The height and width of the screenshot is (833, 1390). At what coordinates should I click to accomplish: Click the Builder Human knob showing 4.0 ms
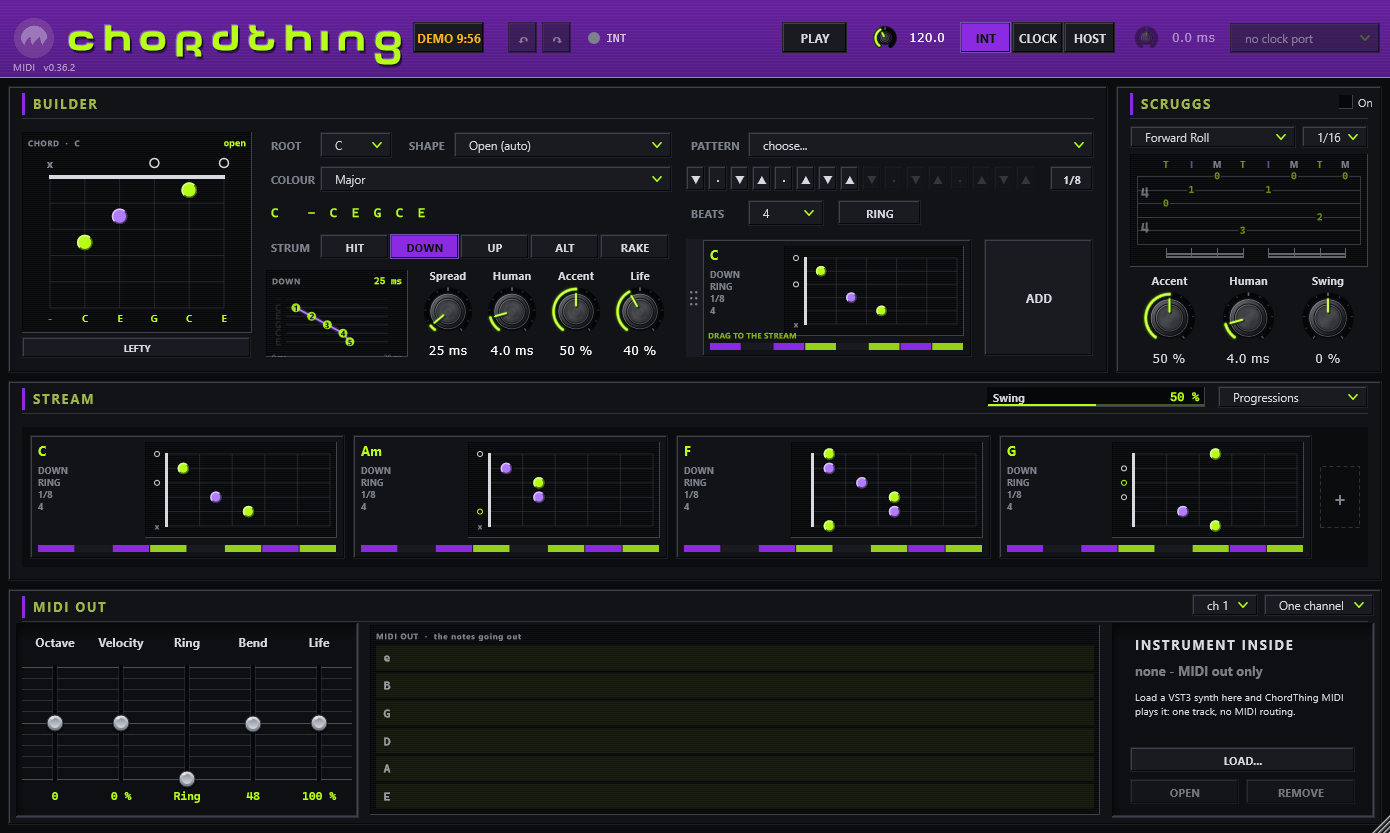[512, 311]
